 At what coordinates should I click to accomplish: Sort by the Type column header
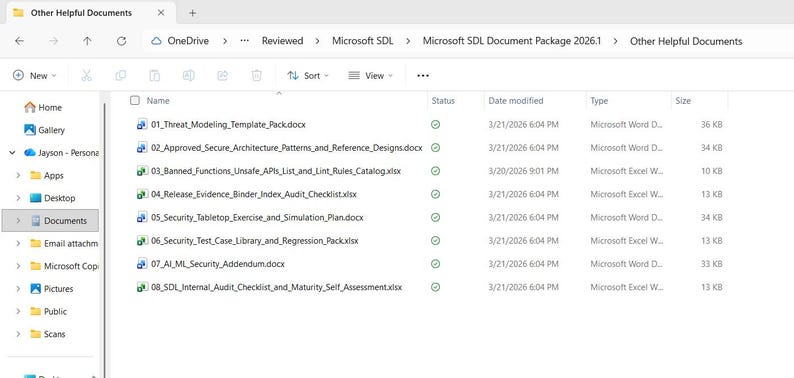(599, 101)
